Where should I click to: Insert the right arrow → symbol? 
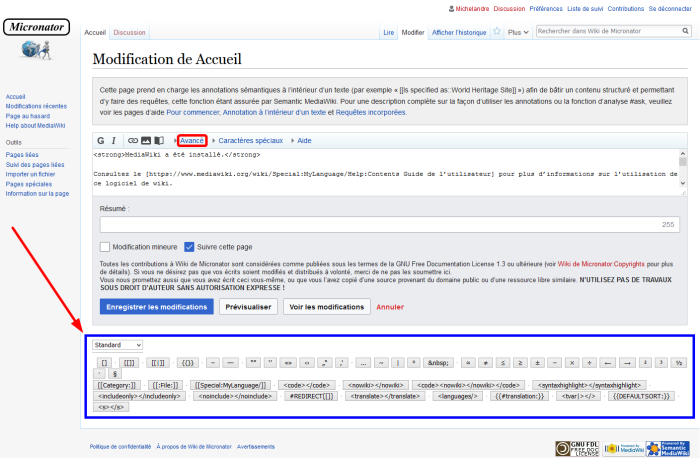627,363
